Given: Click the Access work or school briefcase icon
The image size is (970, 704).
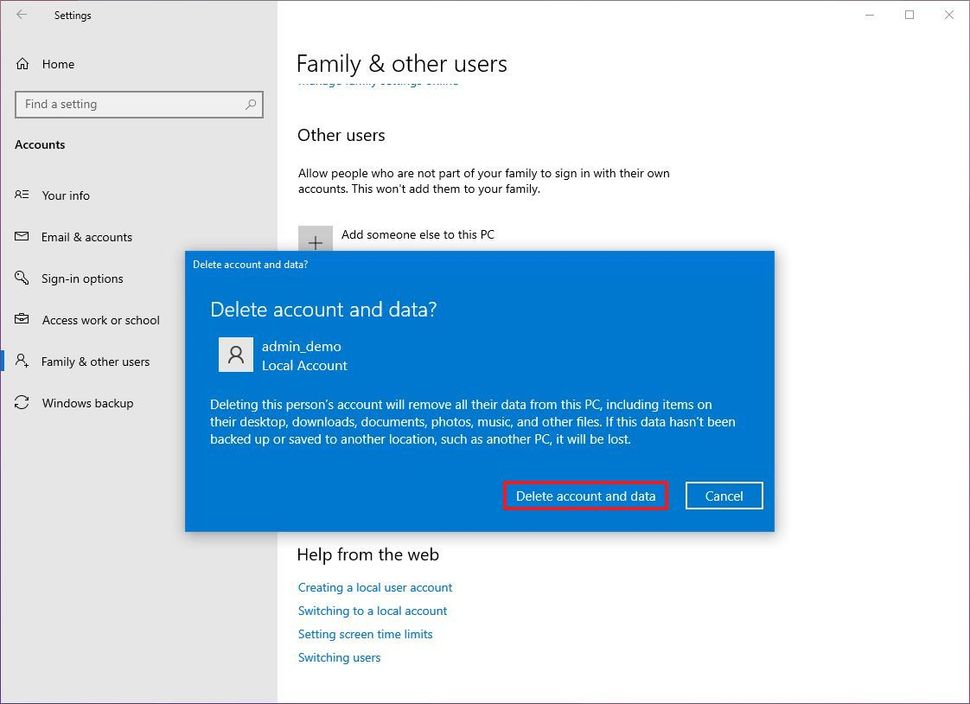Looking at the screenshot, I should (22, 320).
